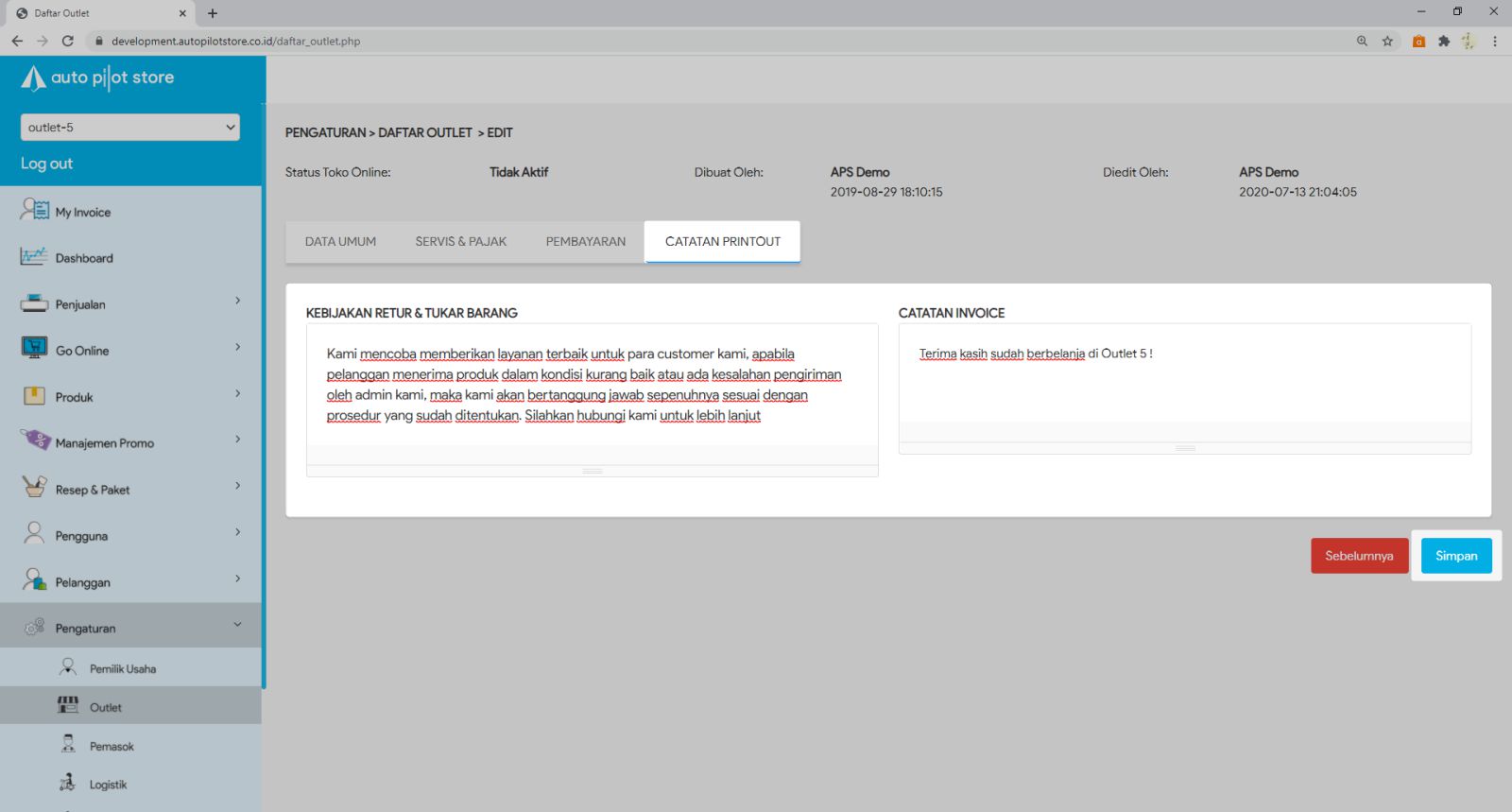Click the Go Online cart icon
The image size is (1512, 812).
point(34,349)
